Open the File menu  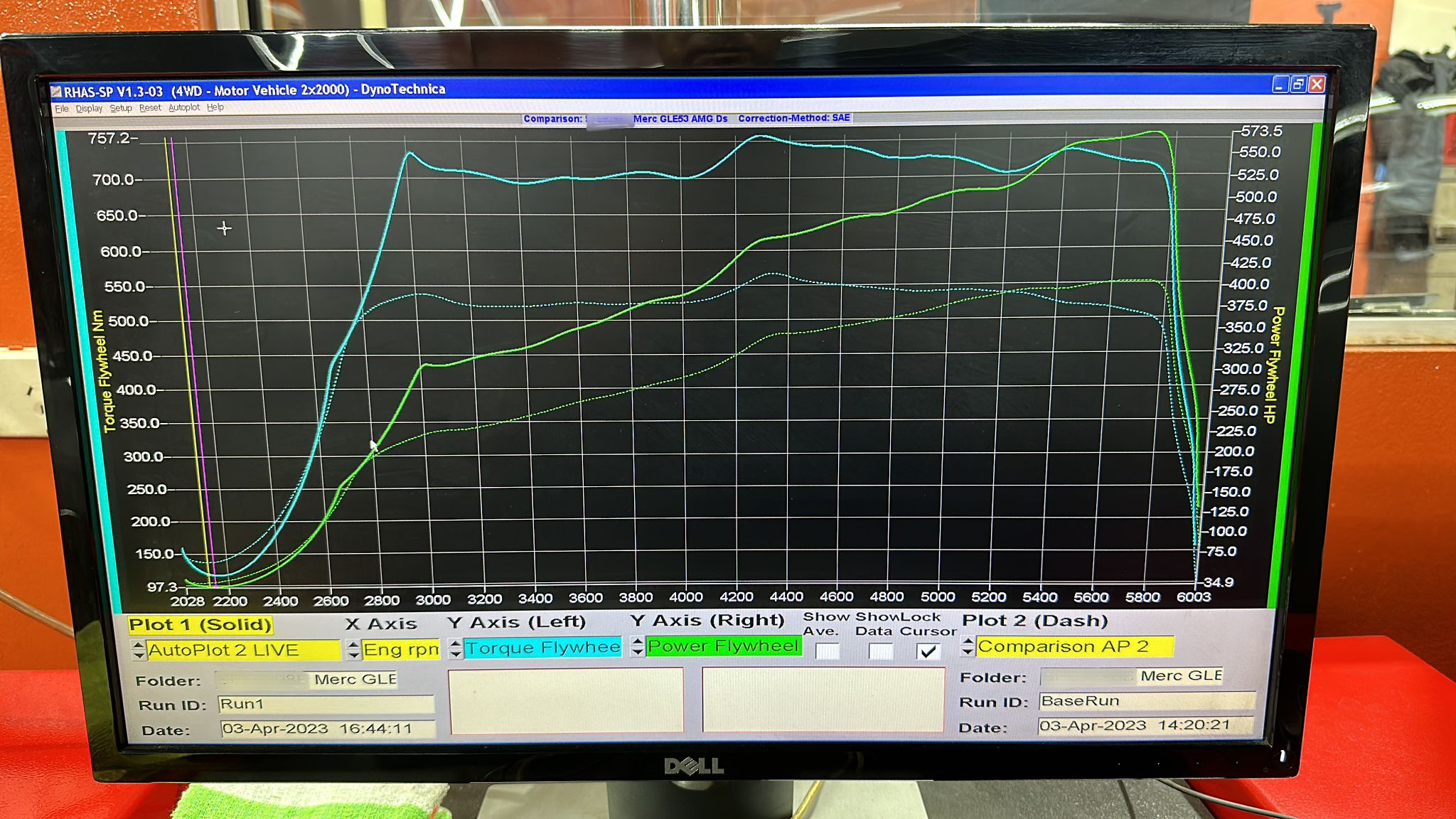pos(62,109)
